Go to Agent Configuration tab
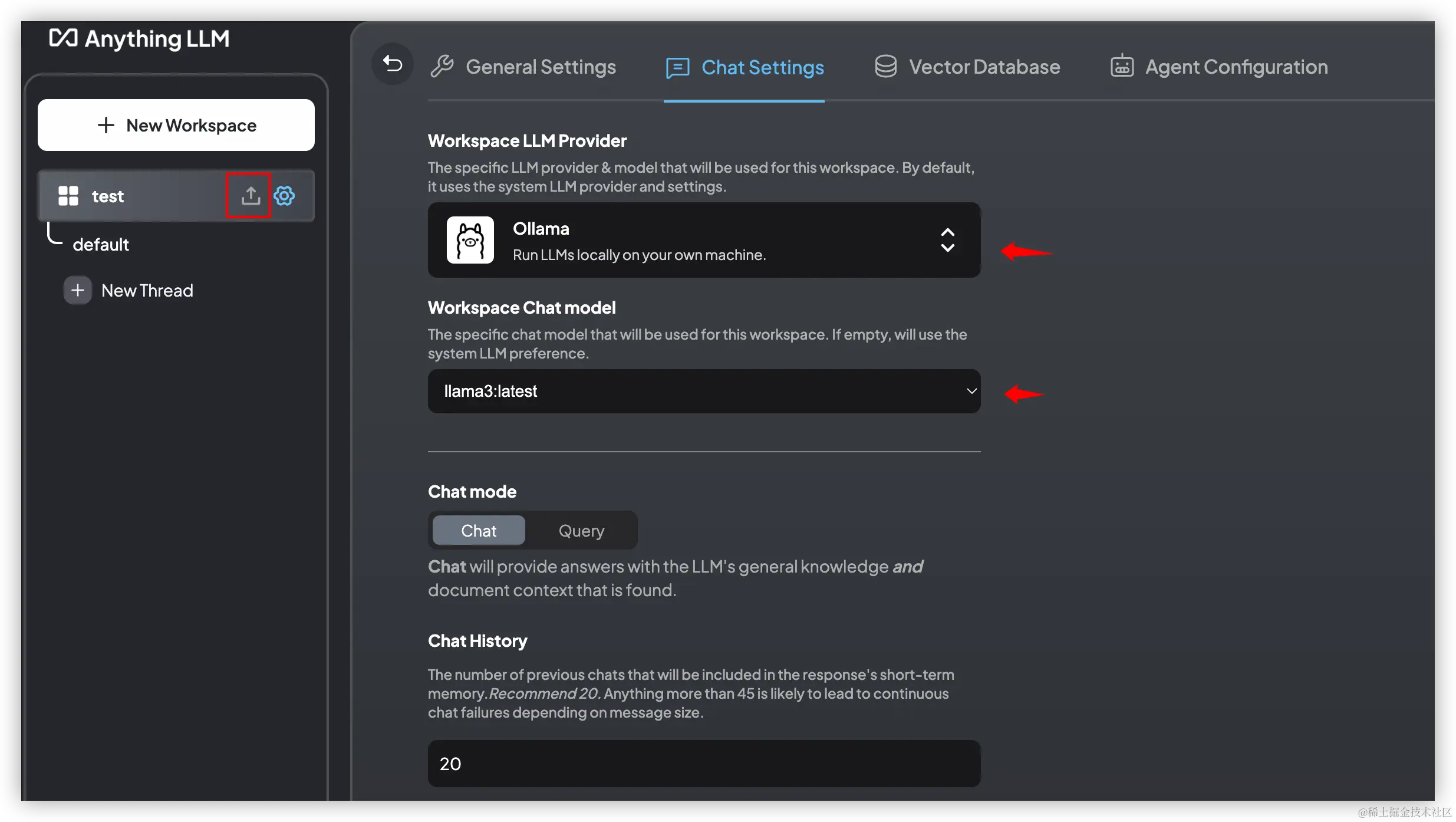1456x822 pixels. coord(1236,67)
